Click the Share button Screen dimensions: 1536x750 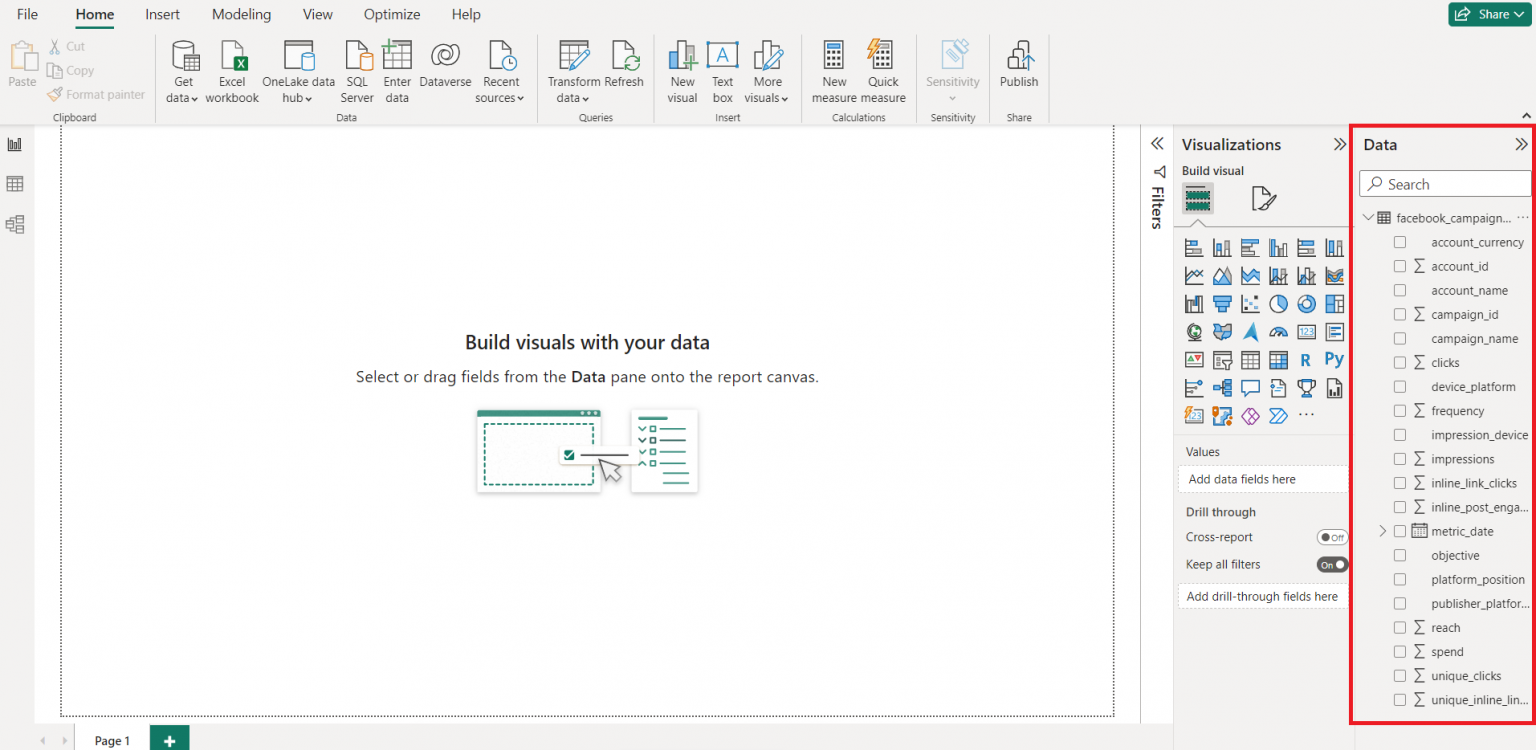click(x=1489, y=14)
